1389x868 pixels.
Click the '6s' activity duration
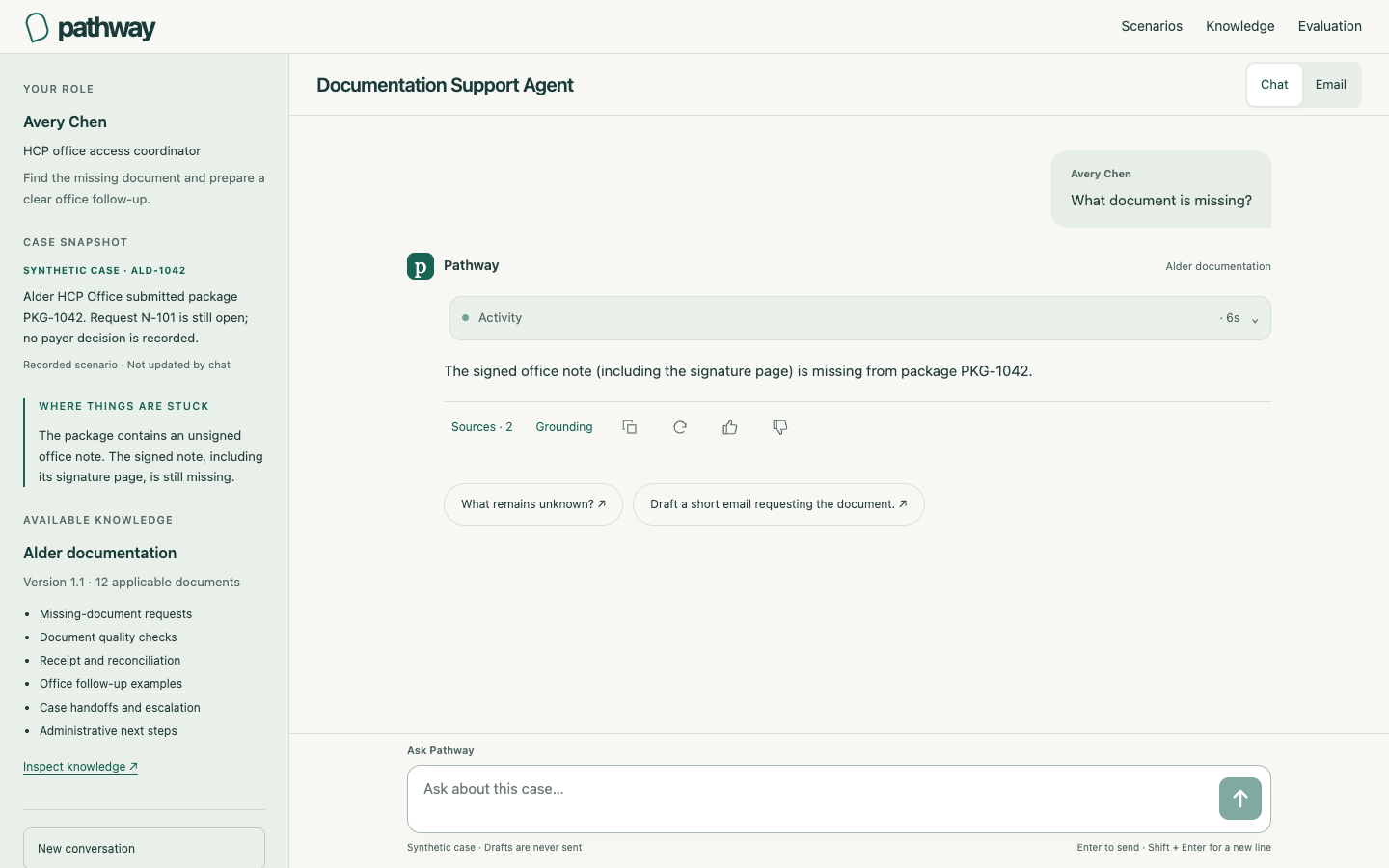coord(1233,318)
